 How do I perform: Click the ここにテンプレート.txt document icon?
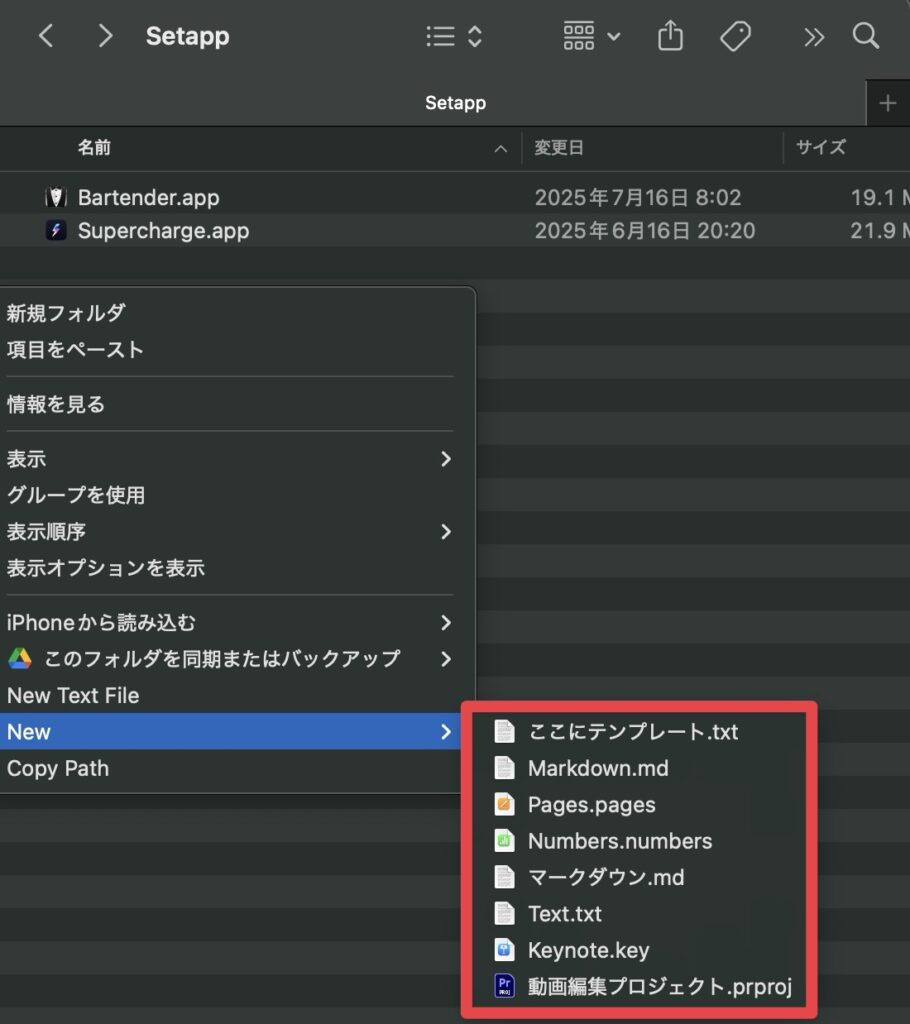(504, 731)
